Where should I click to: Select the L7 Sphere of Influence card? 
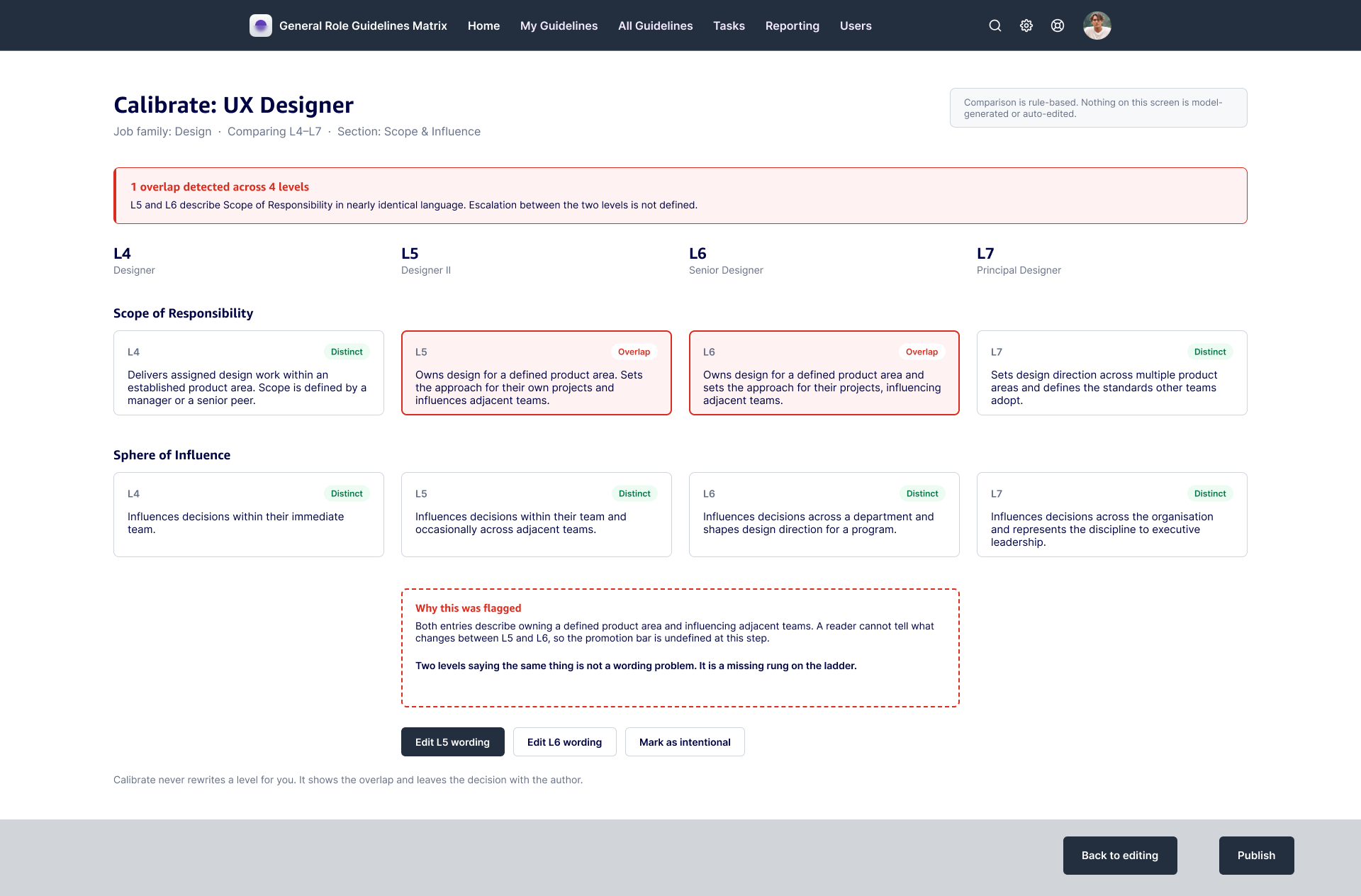coord(1112,515)
